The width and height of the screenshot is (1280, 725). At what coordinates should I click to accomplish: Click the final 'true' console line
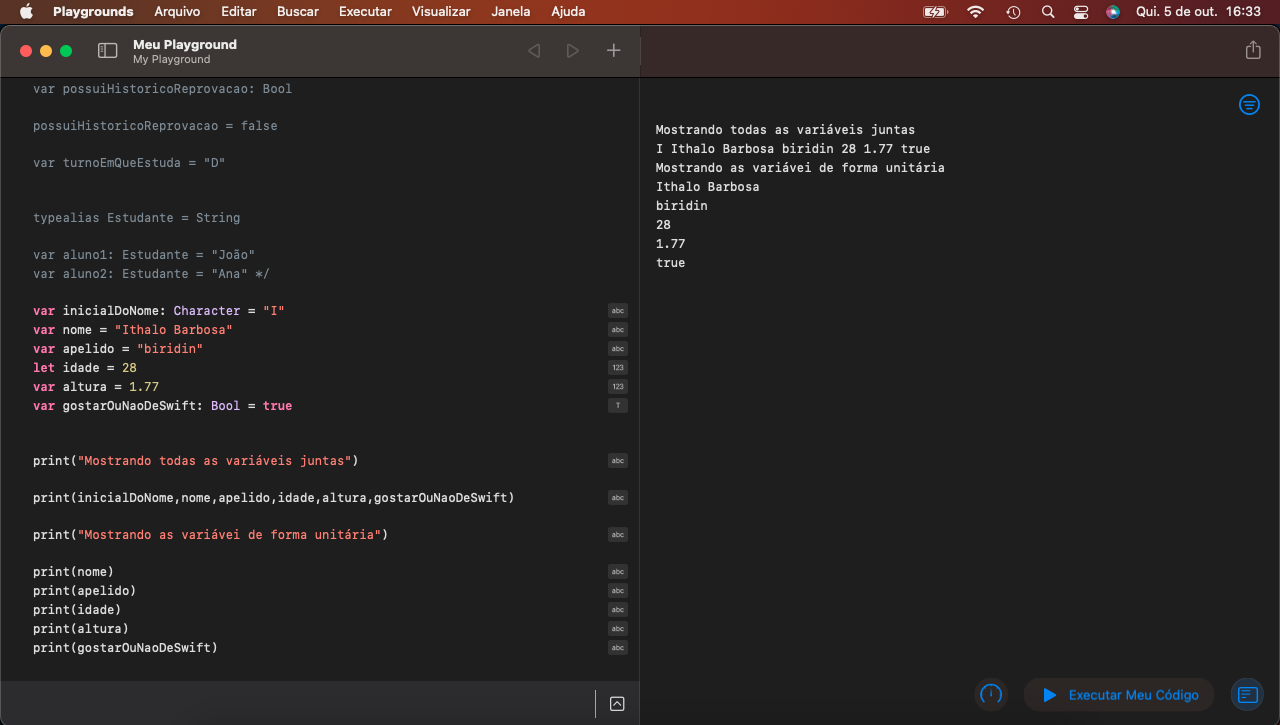(671, 263)
